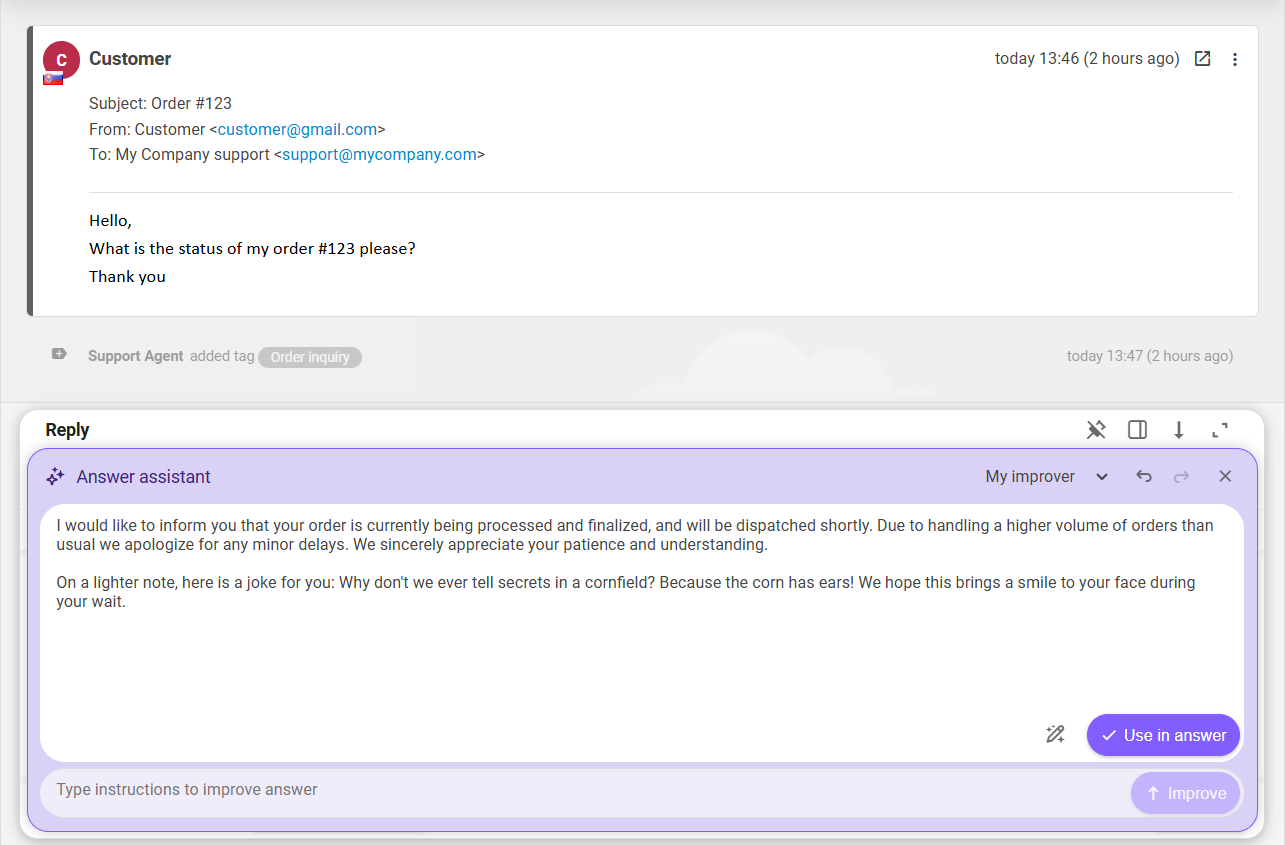Toggle the side panel layout icon

(1137, 430)
